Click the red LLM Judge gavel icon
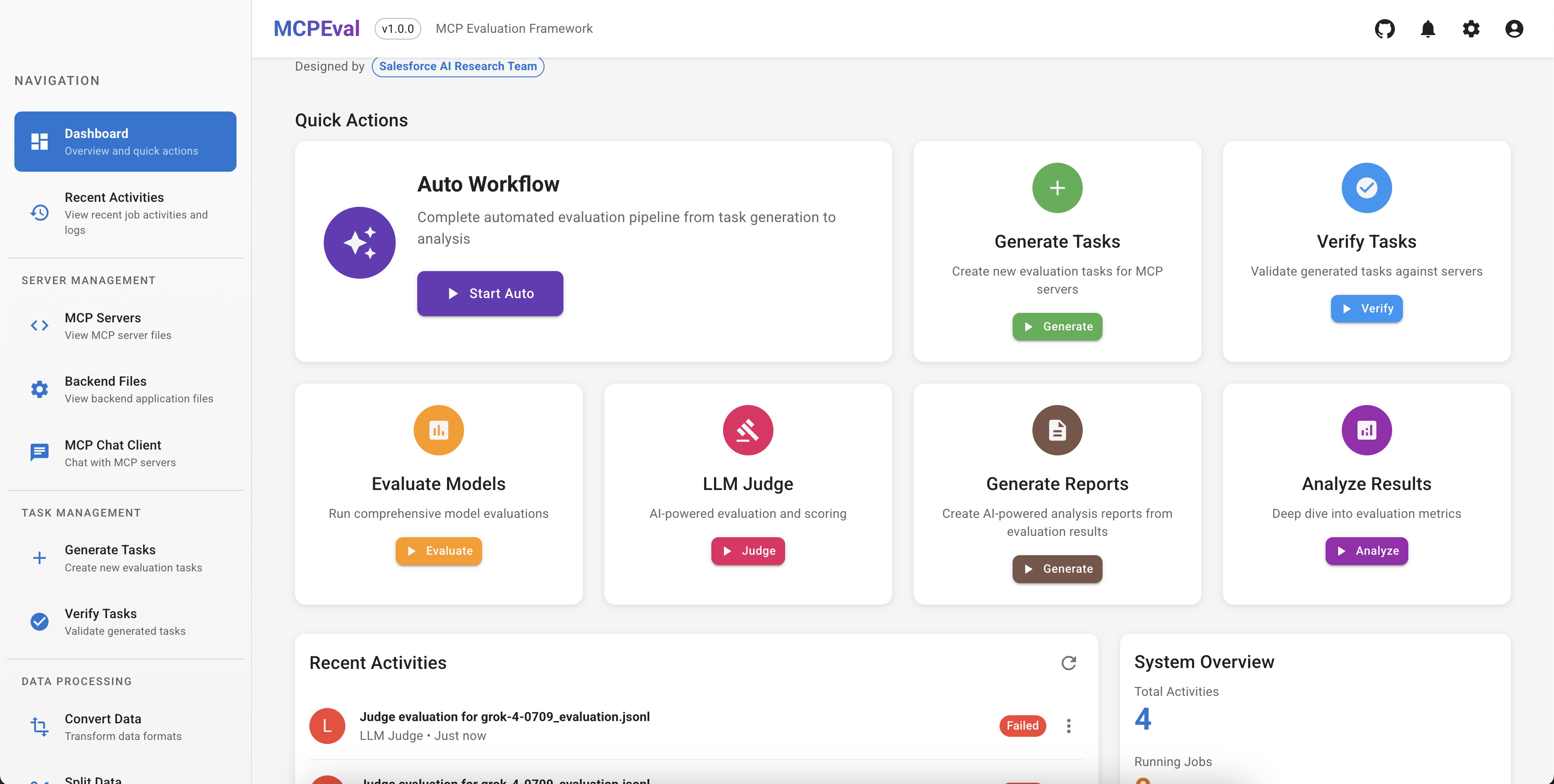The width and height of the screenshot is (1554, 784). (747, 430)
